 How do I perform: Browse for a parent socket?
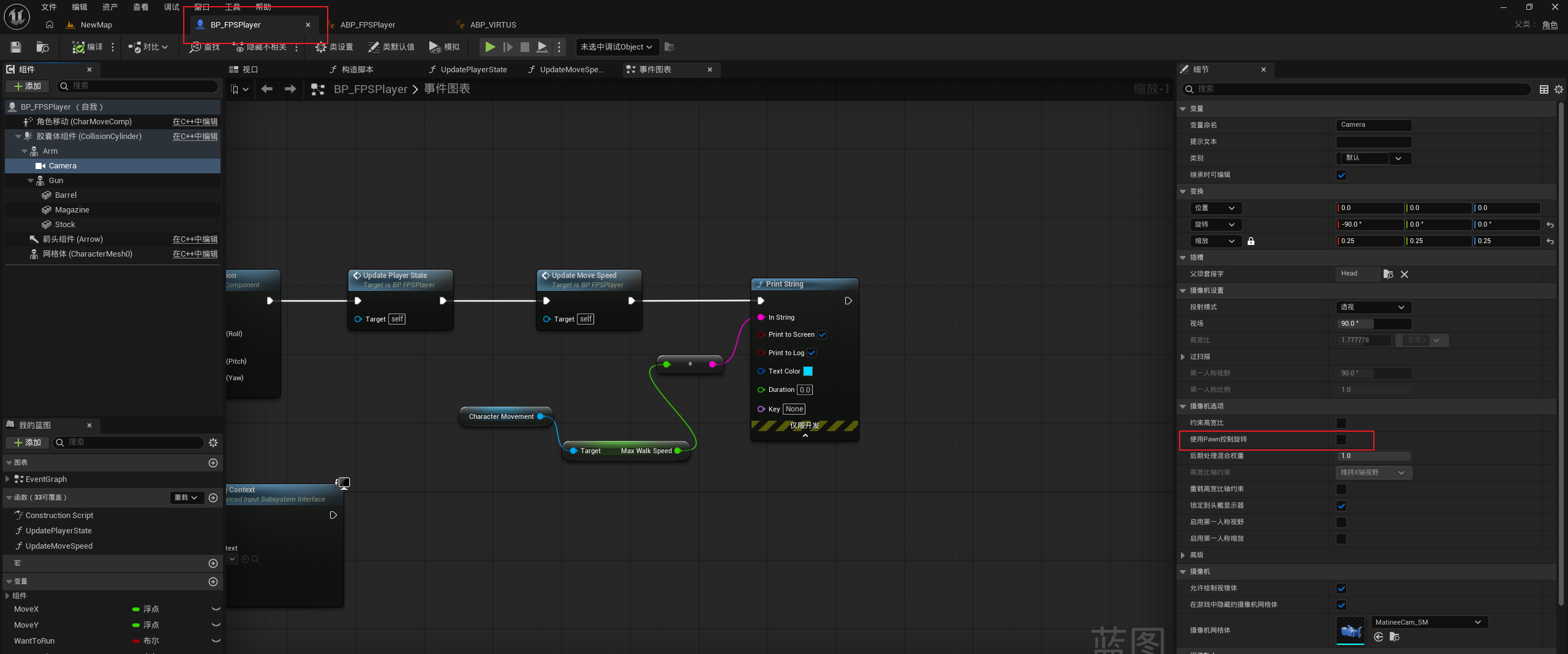(1389, 274)
